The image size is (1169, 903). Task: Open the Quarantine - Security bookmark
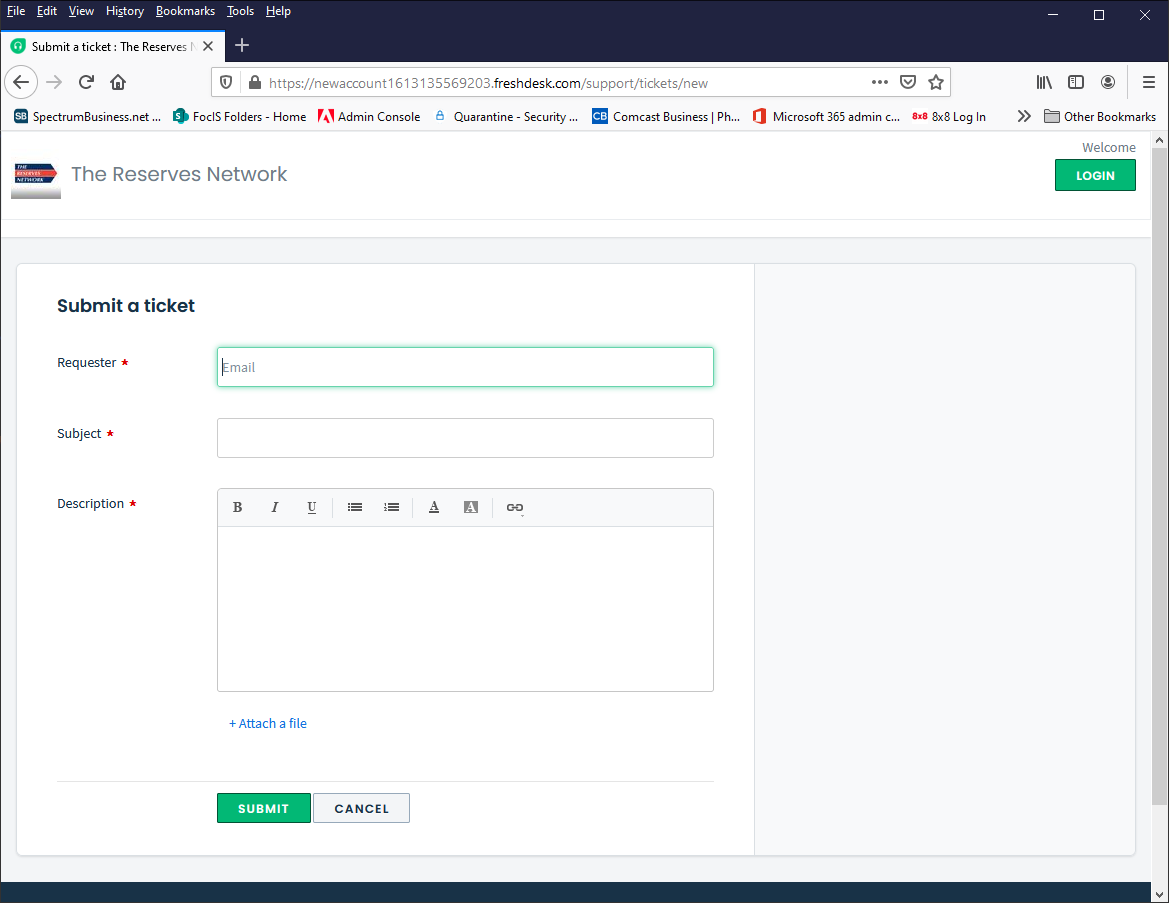click(x=506, y=116)
